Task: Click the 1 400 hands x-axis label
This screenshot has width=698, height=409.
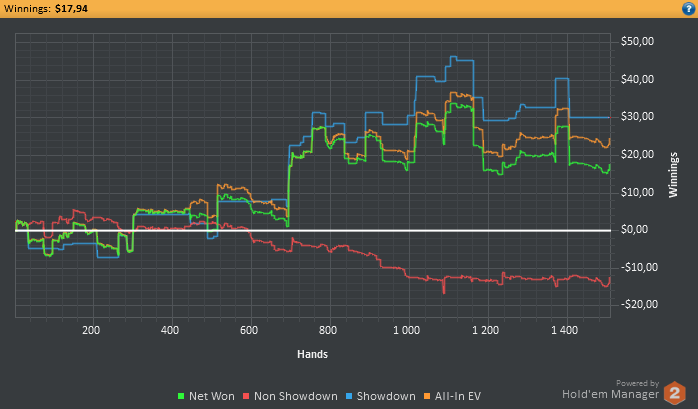Action: coord(564,330)
